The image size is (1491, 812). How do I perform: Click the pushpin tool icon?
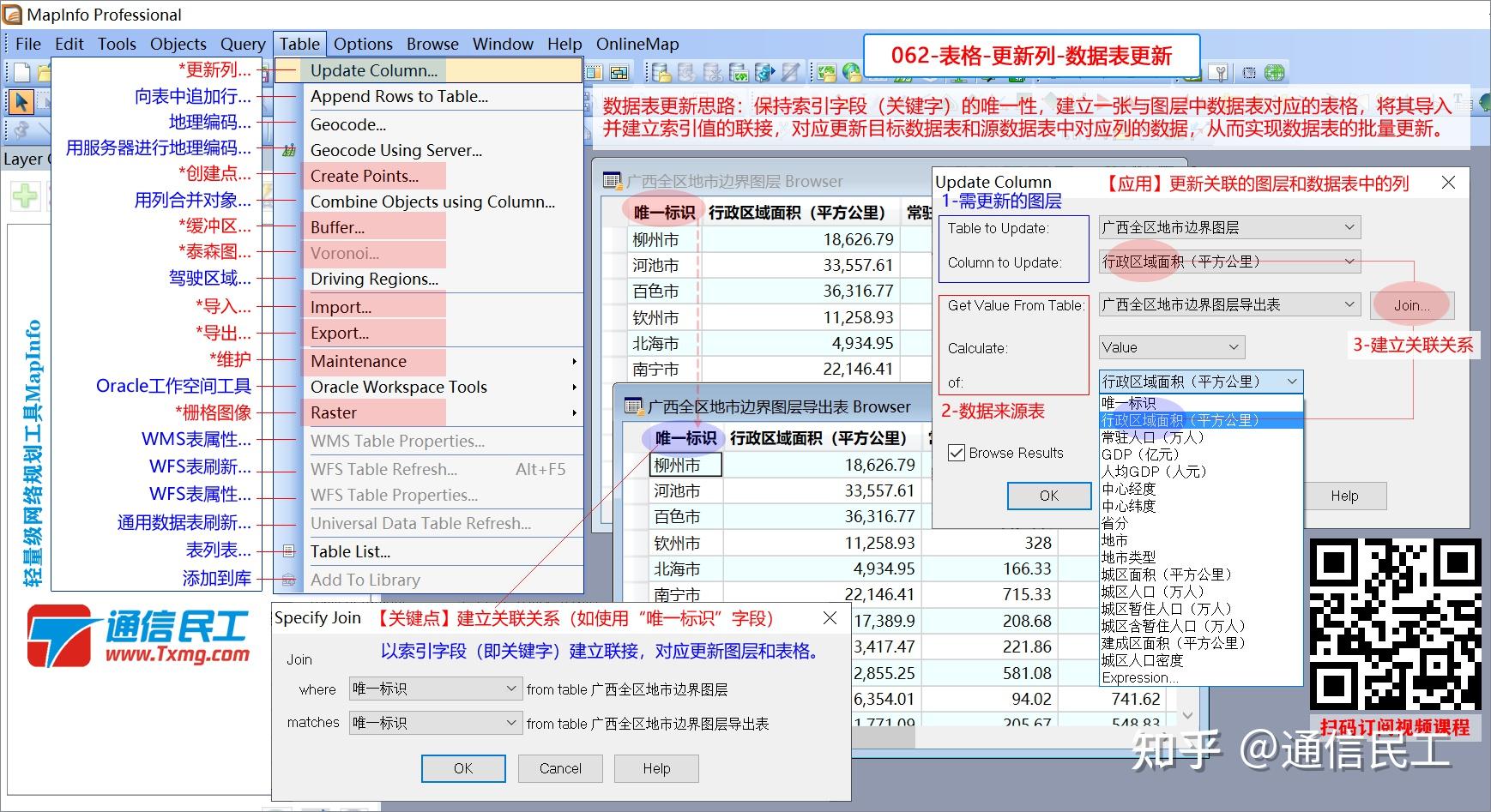pyautogui.click(x=21, y=130)
